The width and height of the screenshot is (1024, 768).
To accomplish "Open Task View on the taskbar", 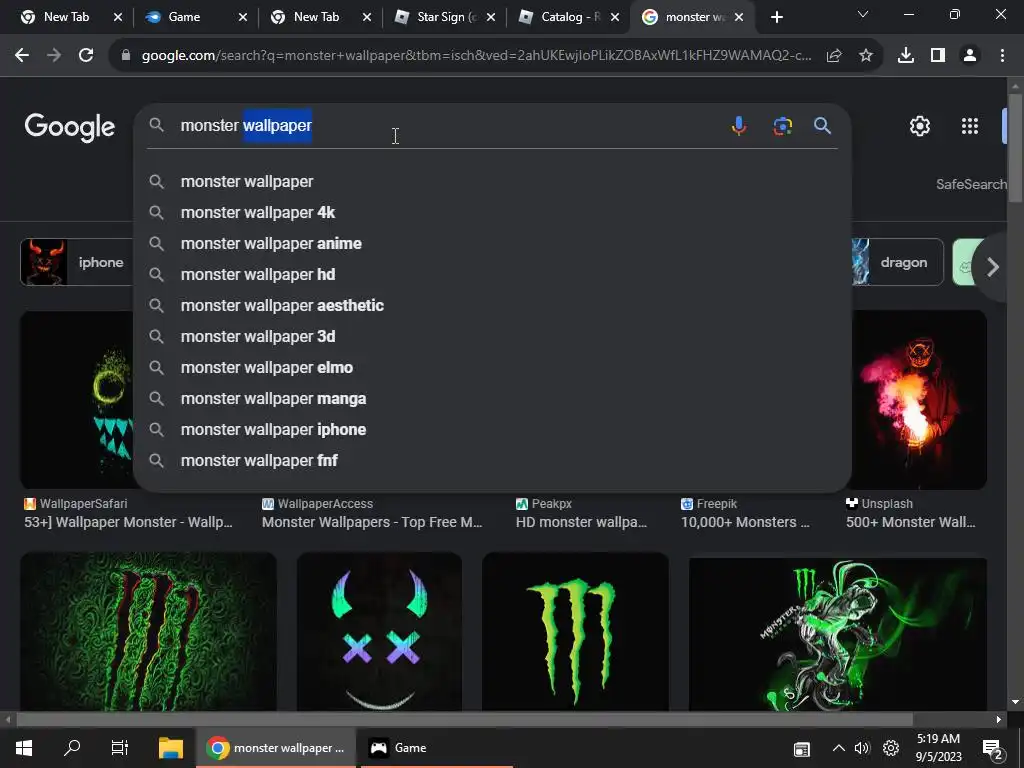I will point(120,748).
